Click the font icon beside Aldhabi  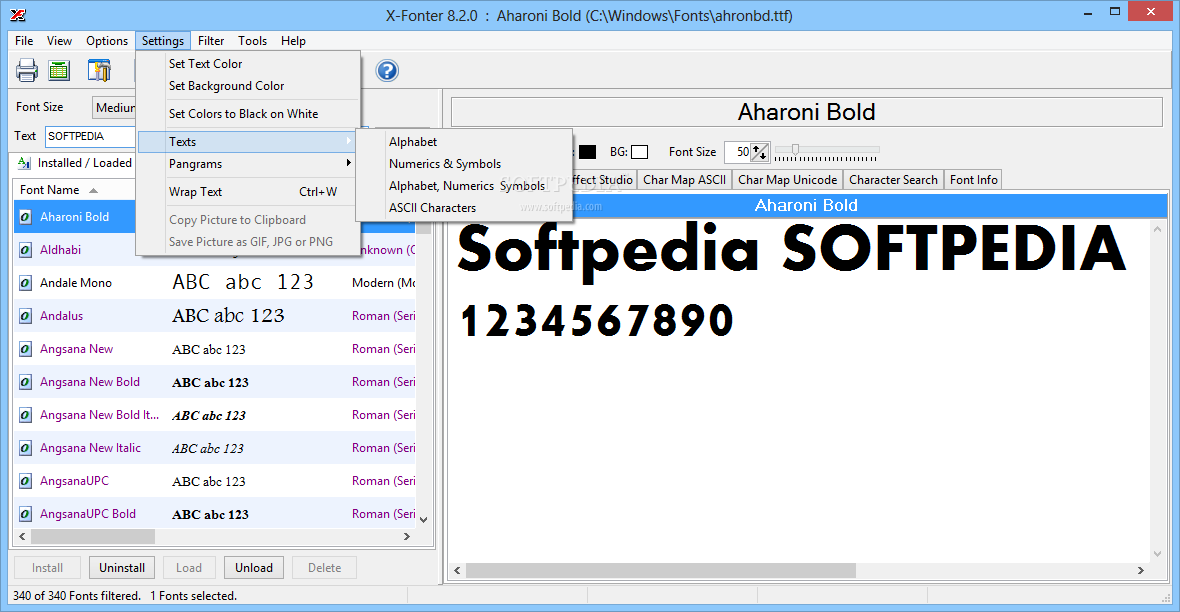tap(26, 250)
